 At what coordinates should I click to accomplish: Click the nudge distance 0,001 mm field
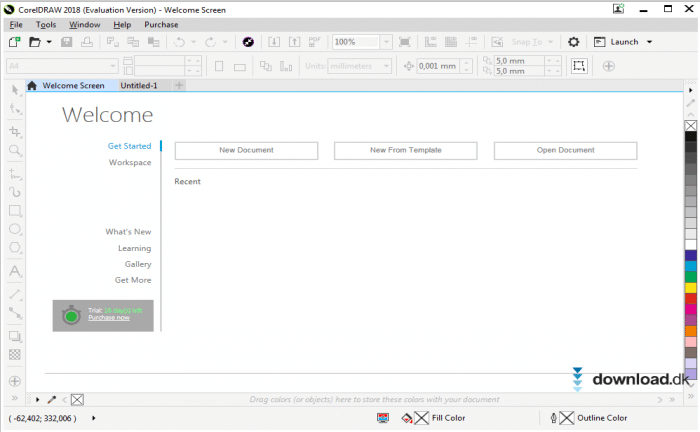pos(439,66)
